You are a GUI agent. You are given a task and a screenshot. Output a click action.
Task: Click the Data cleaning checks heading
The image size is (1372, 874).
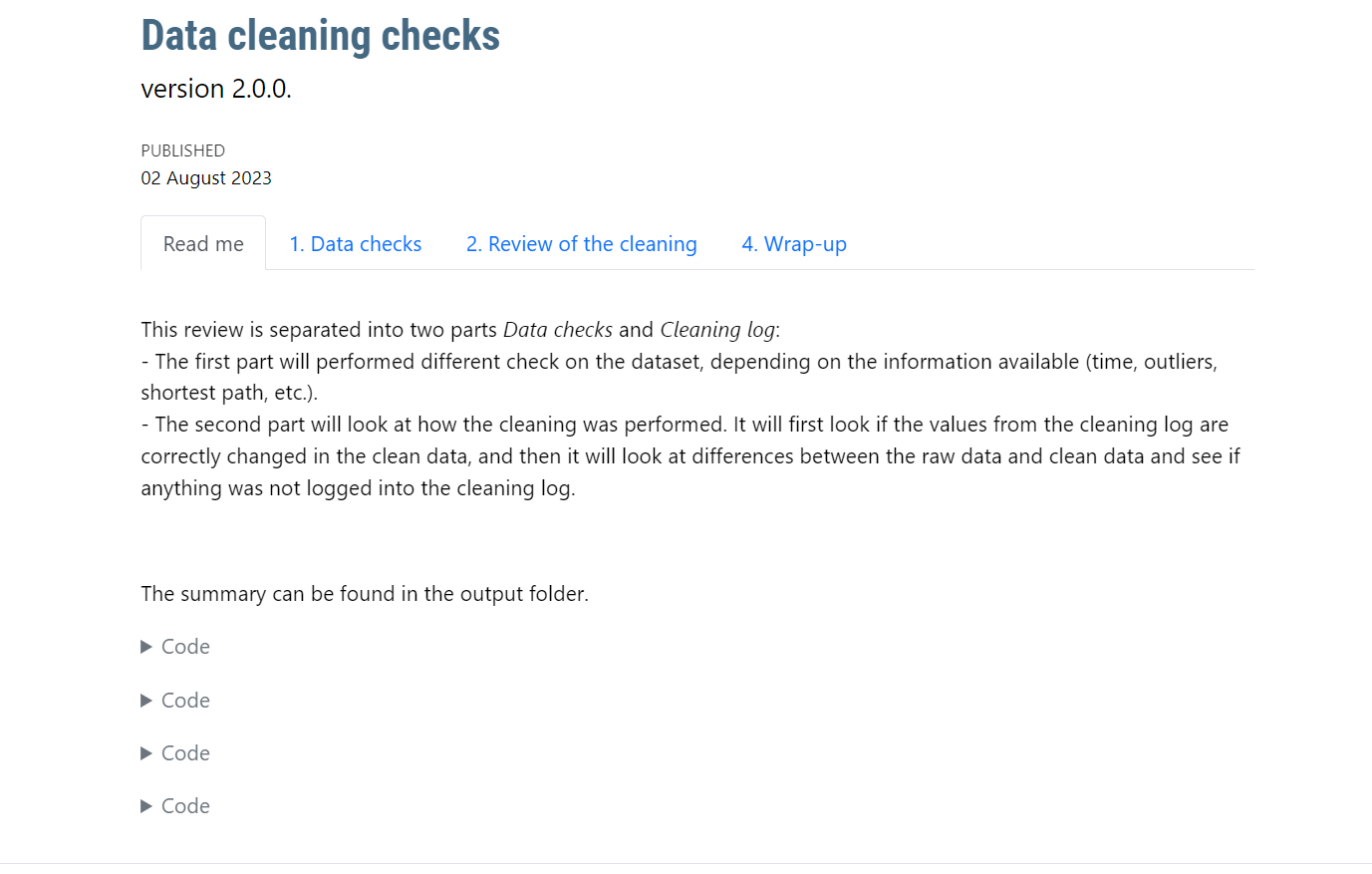point(321,36)
